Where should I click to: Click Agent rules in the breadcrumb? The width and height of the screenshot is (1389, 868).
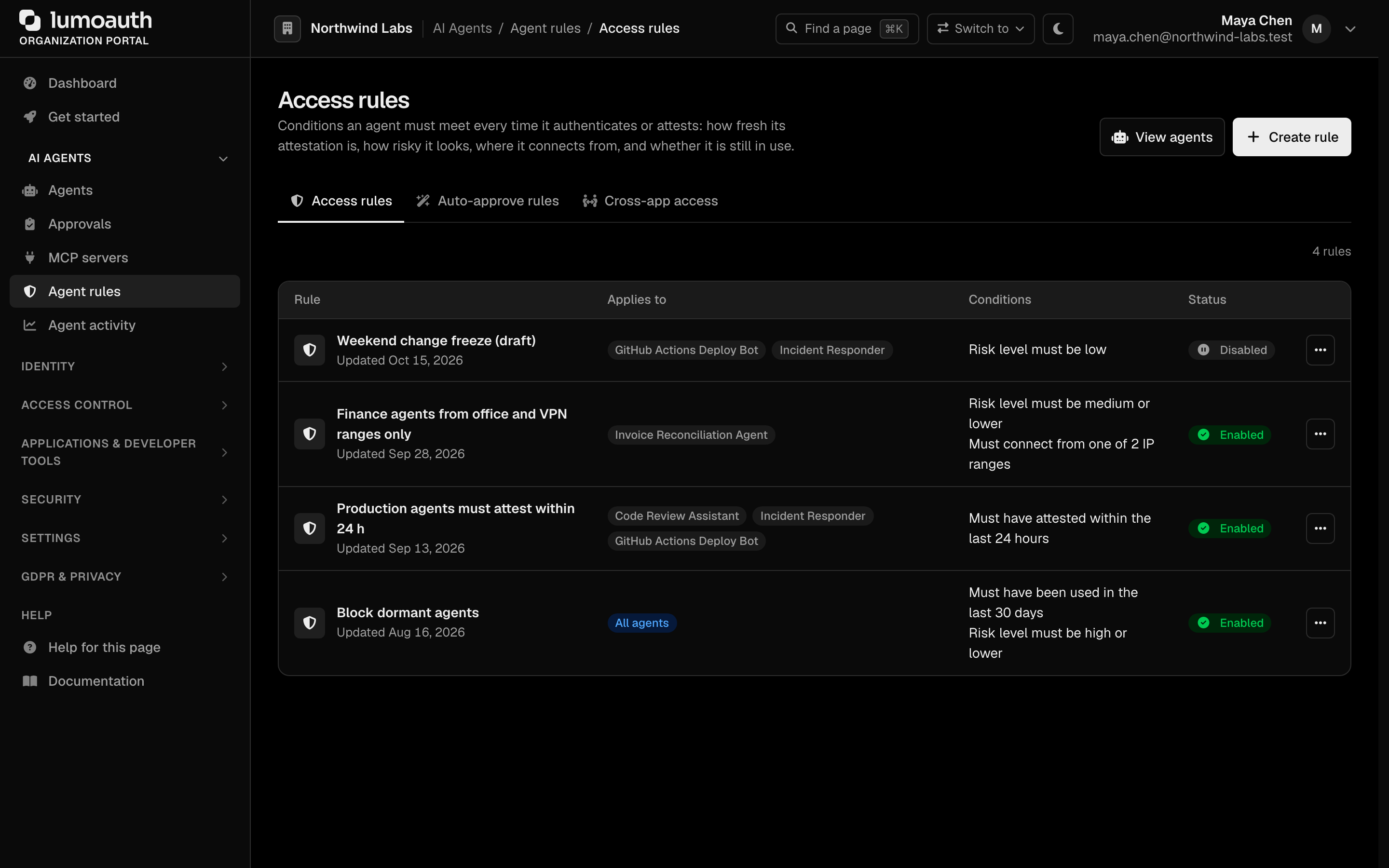pyautogui.click(x=545, y=28)
